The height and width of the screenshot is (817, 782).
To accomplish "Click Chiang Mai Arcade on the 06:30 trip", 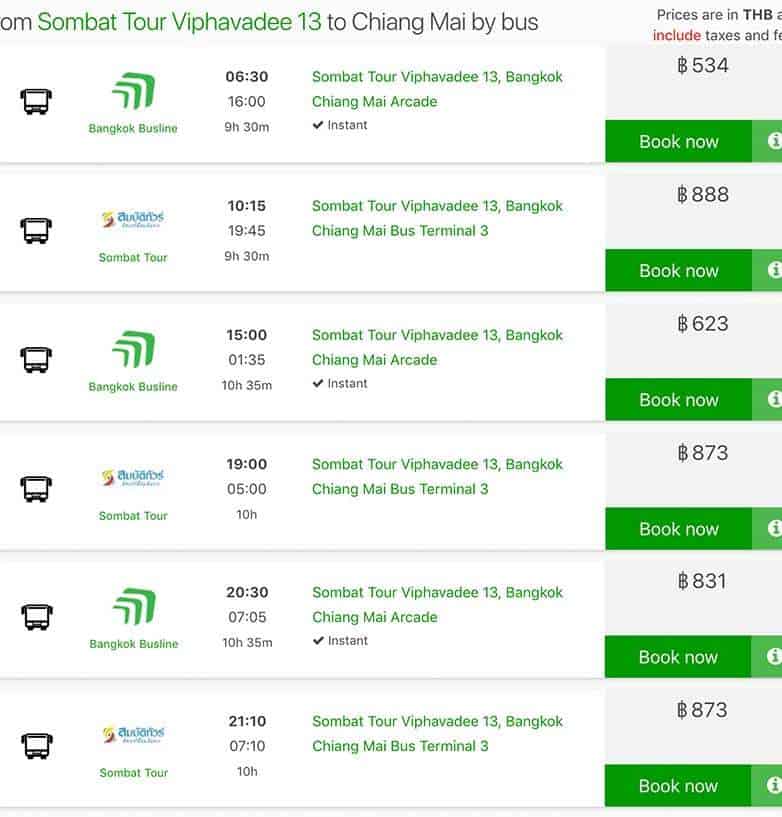I will [x=374, y=102].
